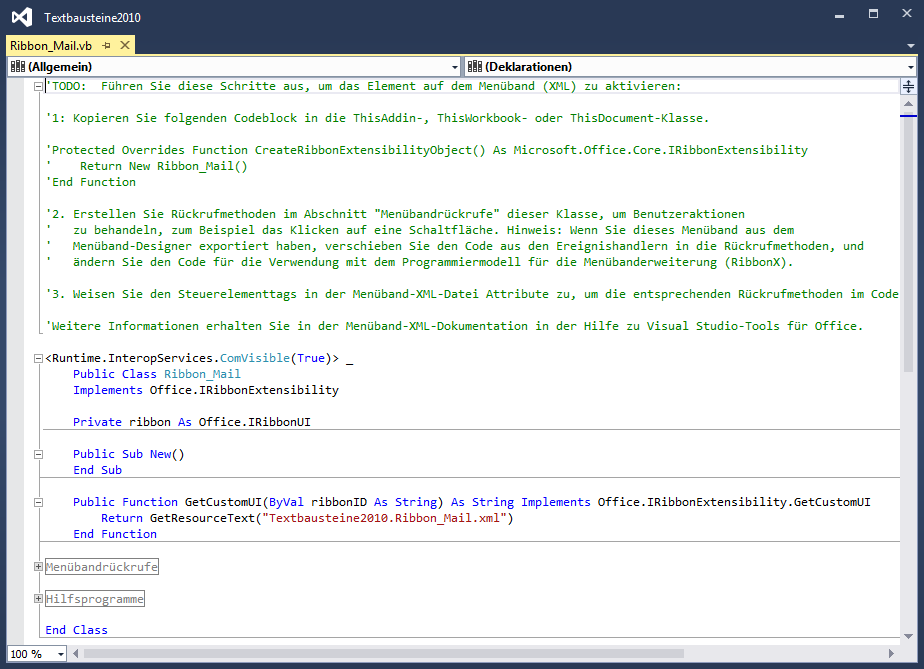Click the Visual Studio logo icon
The image size is (924, 669).
tap(22, 17)
